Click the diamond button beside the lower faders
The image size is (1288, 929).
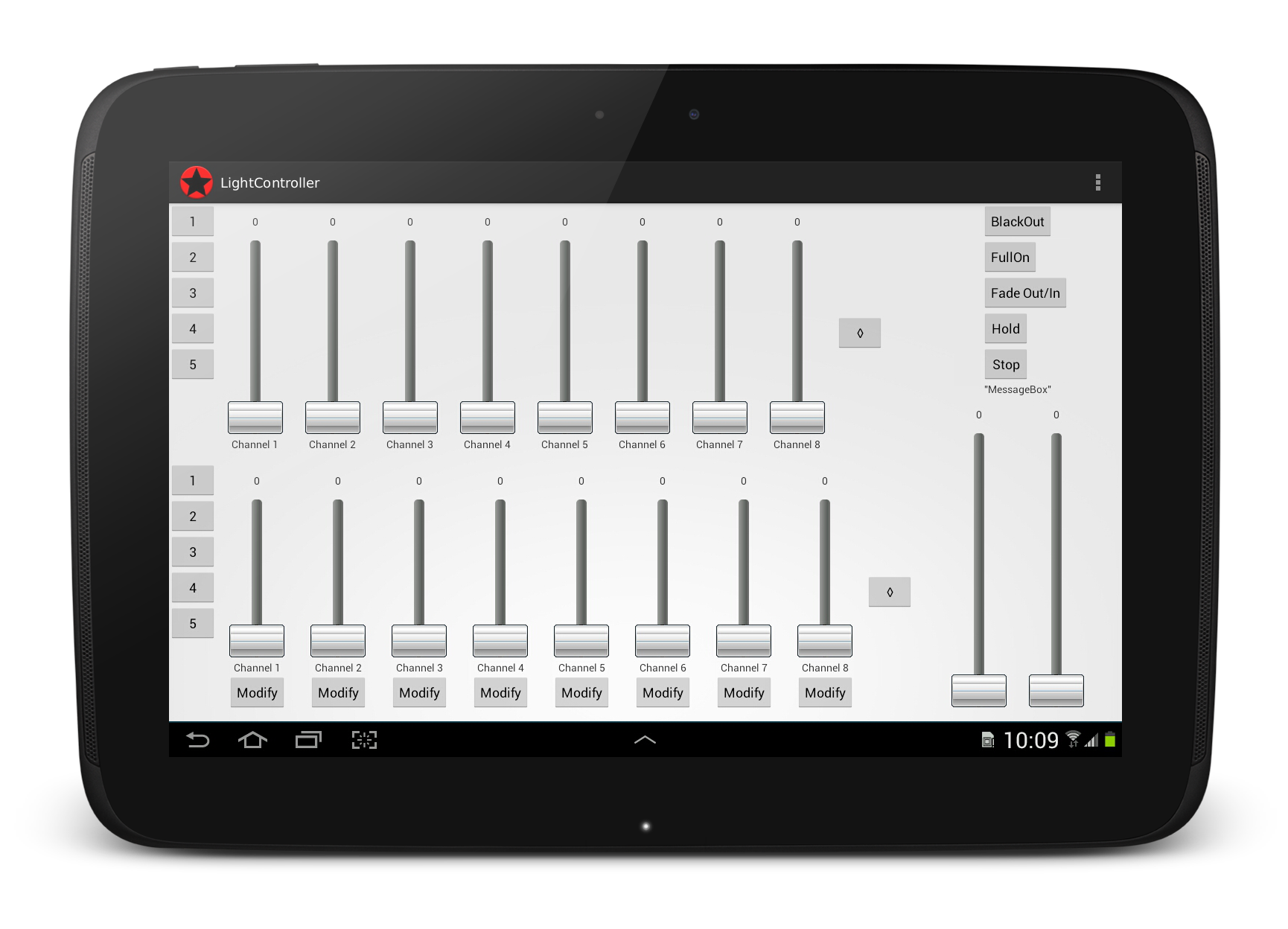click(x=890, y=593)
